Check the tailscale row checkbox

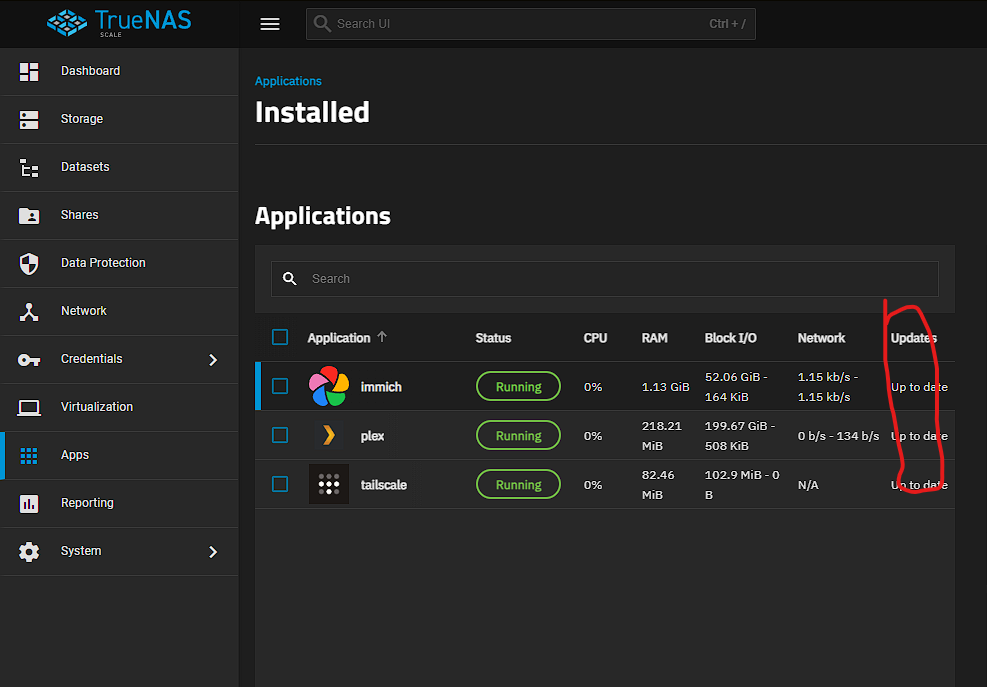click(x=280, y=484)
